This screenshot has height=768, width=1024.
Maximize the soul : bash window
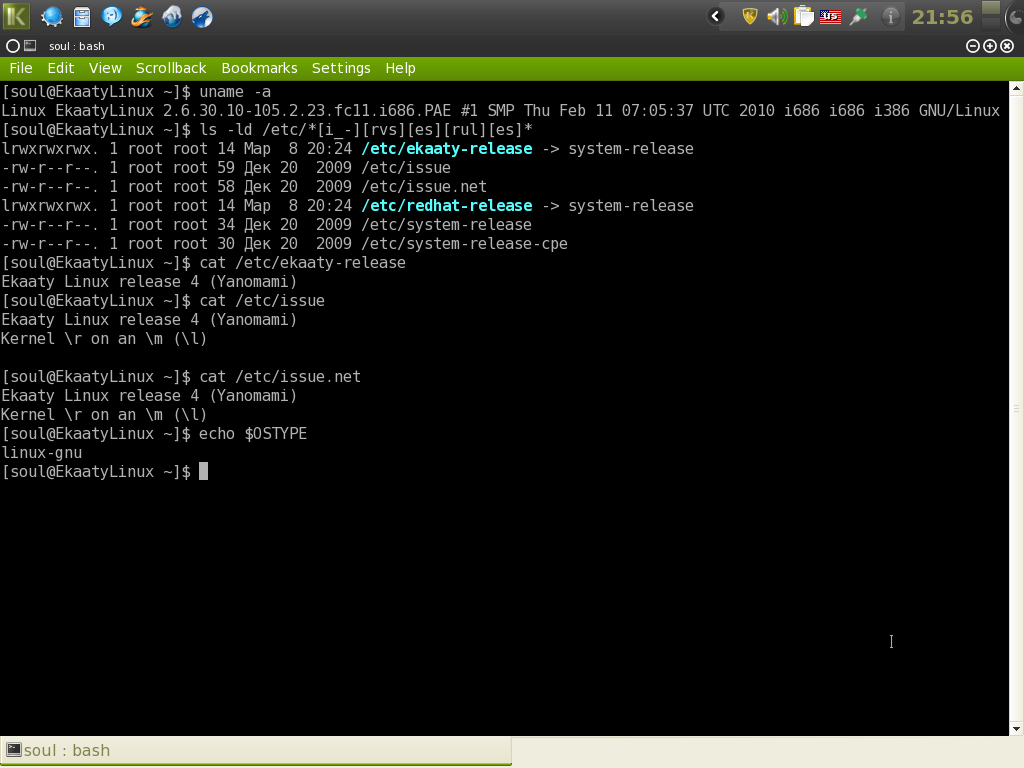click(x=990, y=46)
